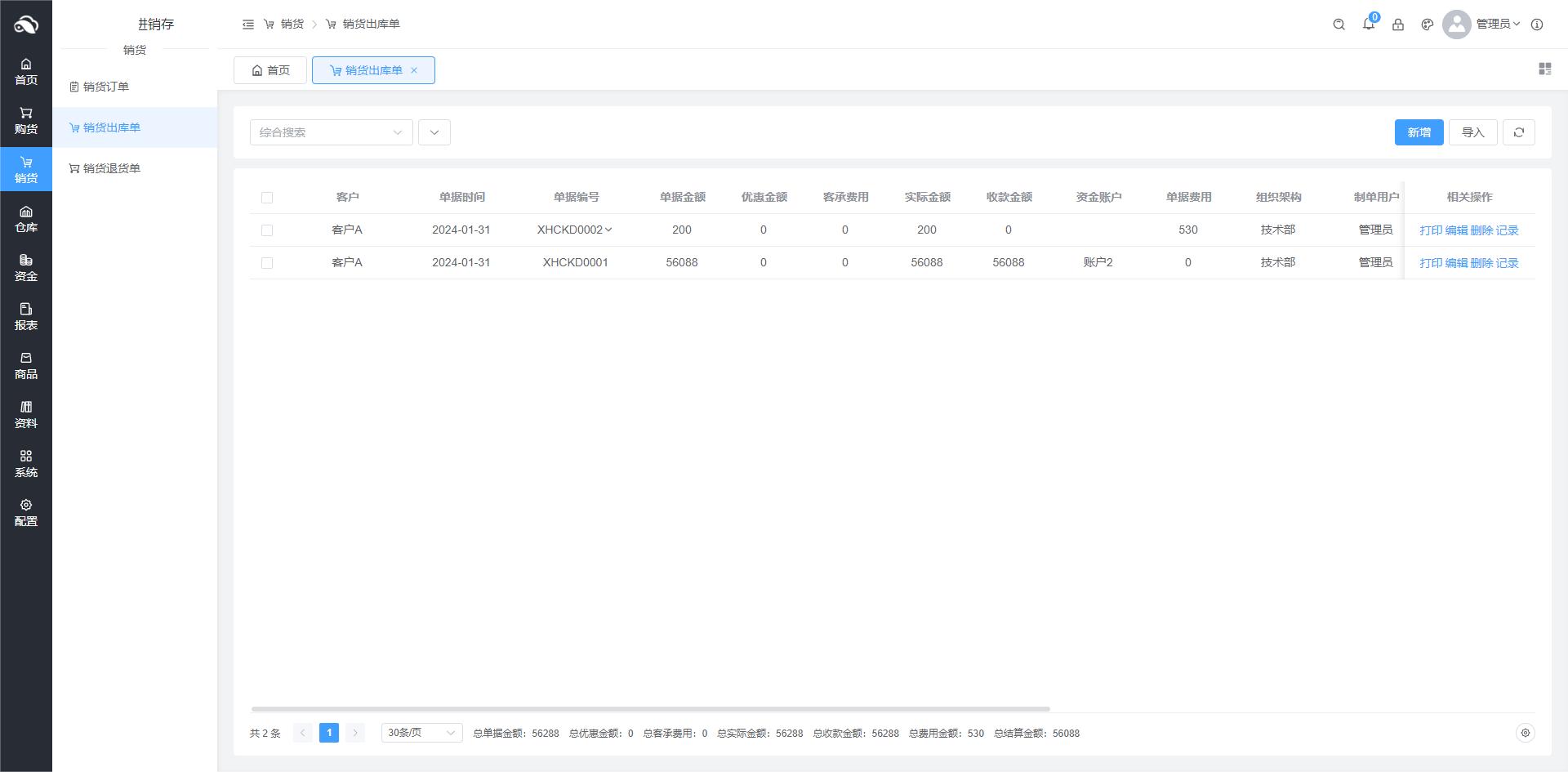Click the tab layout grid icon
This screenshot has height=772, width=1568.
click(1544, 69)
